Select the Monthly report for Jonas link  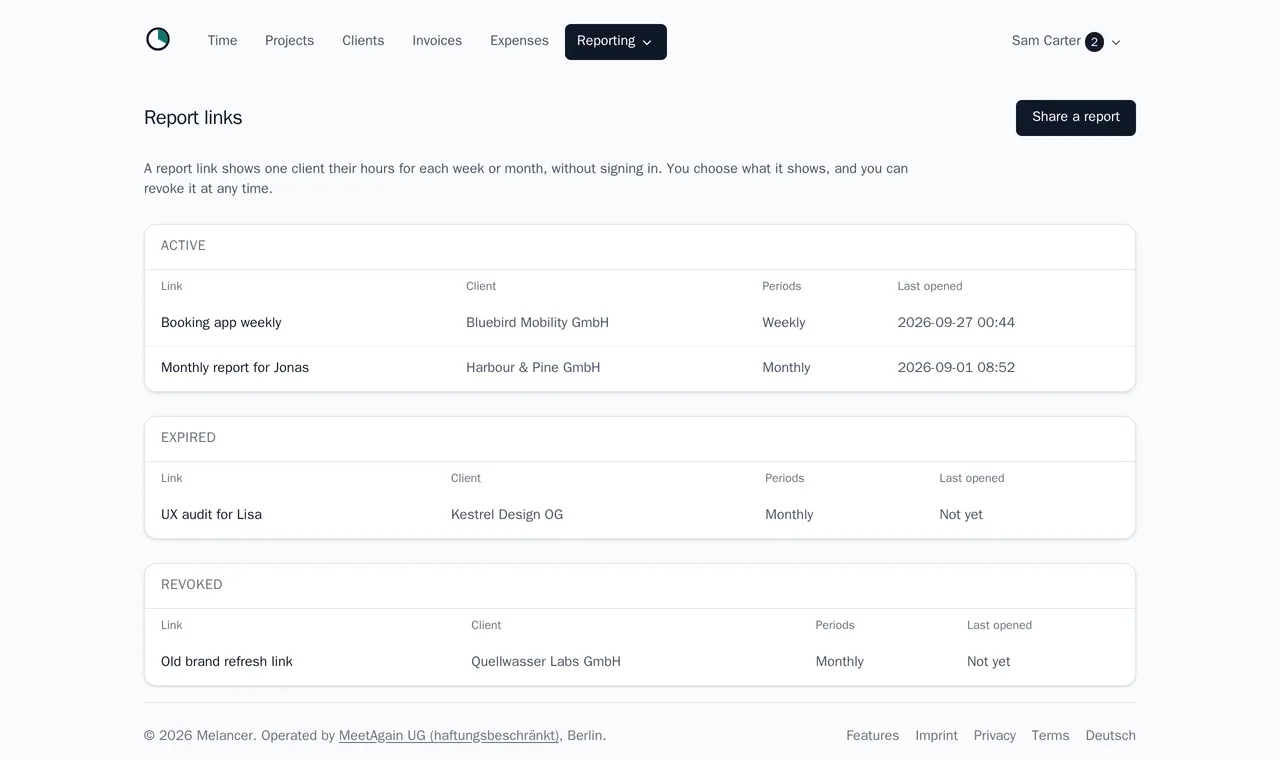point(235,368)
